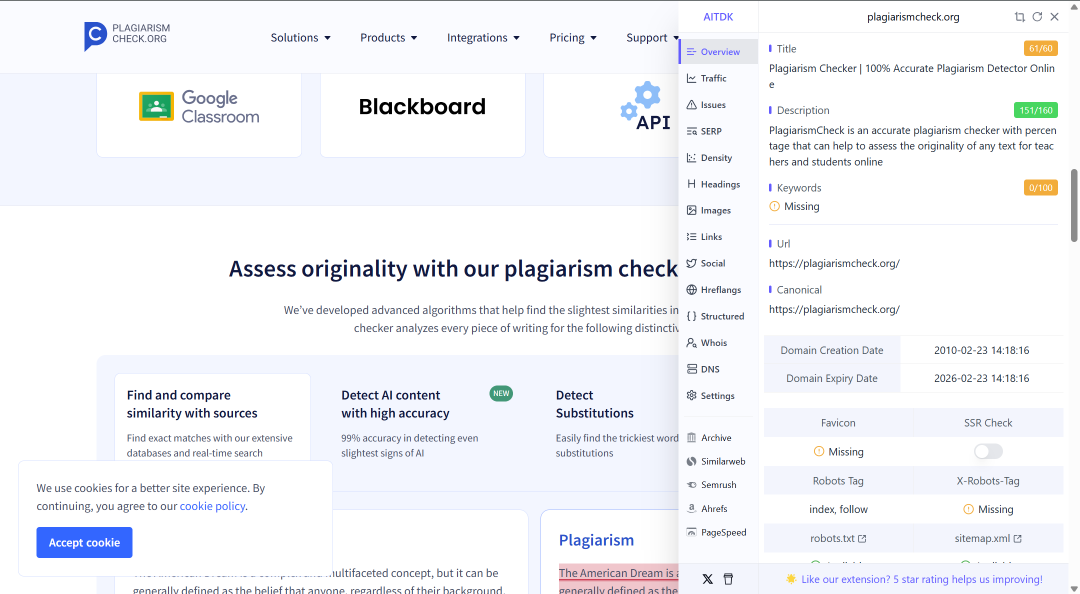Select the Detect AI content card
This screenshot has height=594, width=1080.
[x=427, y=422]
